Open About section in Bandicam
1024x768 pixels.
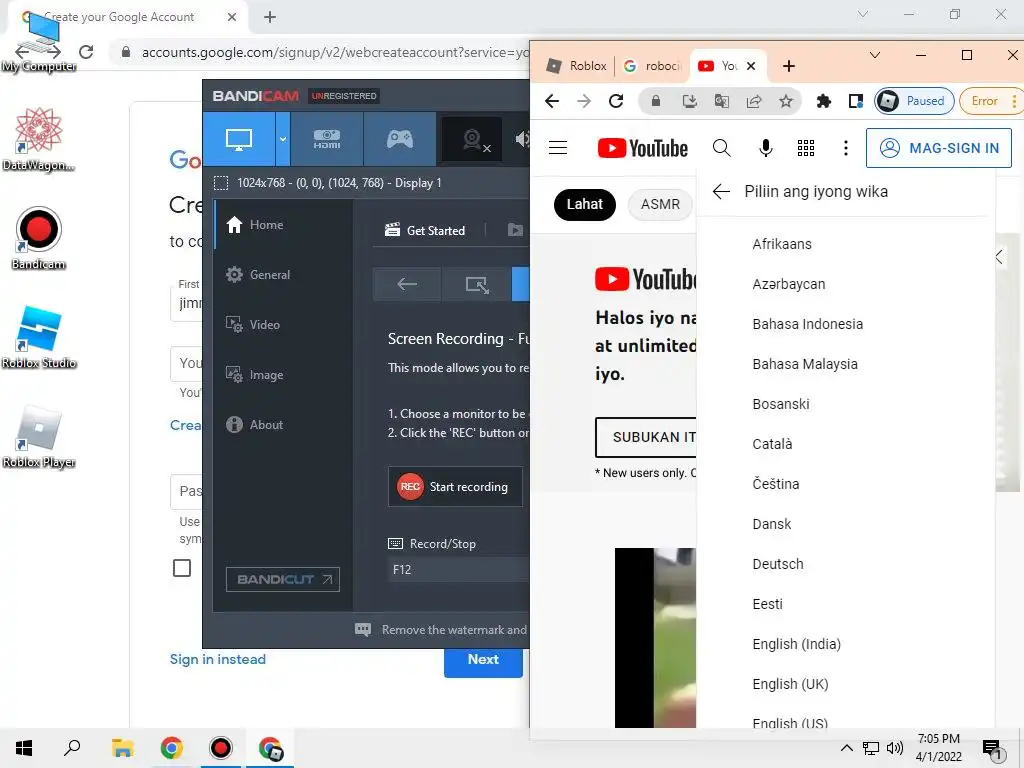pyautogui.click(x=255, y=424)
